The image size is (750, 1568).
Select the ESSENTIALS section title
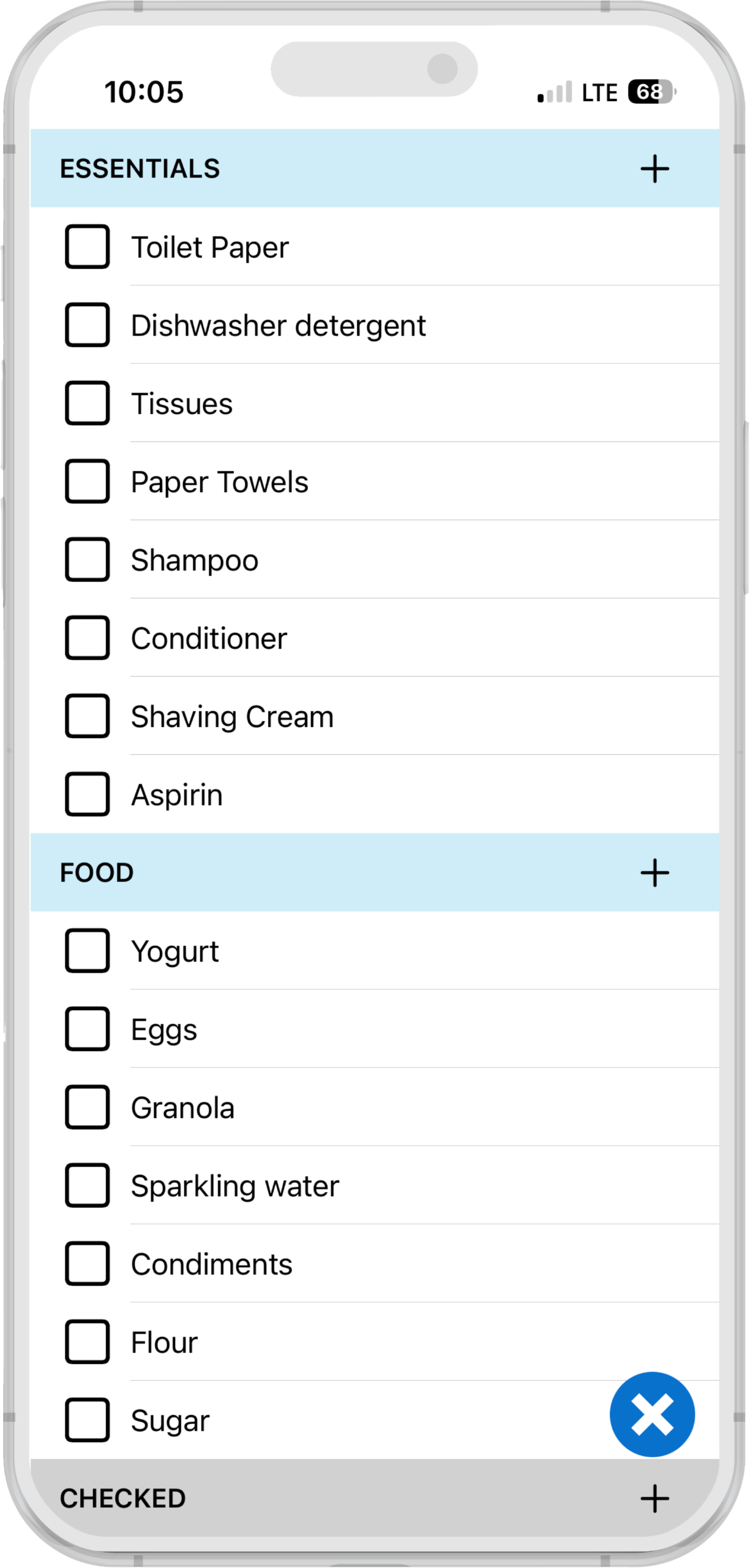[140, 168]
